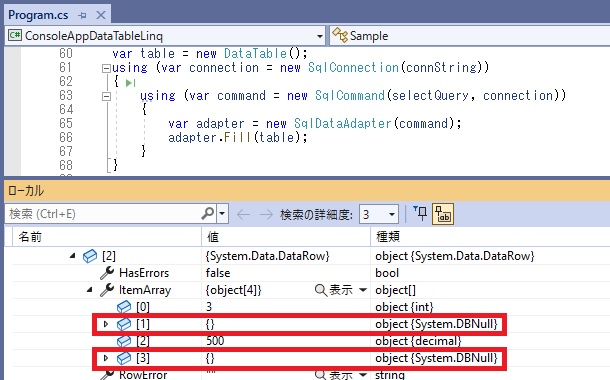Screen dimensions: 610x380
Task: Click the back arrow for previous search result
Action: [x=243, y=214]
